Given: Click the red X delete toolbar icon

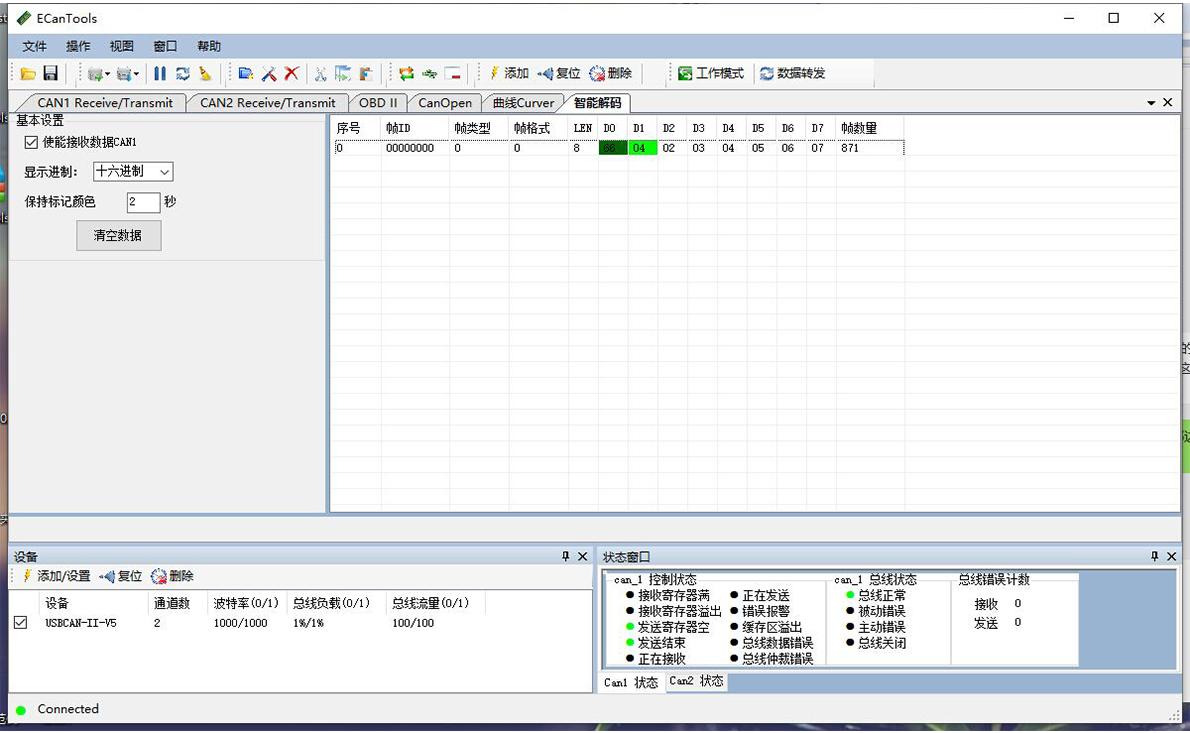Looking at the screenshot, I should 291,74.
